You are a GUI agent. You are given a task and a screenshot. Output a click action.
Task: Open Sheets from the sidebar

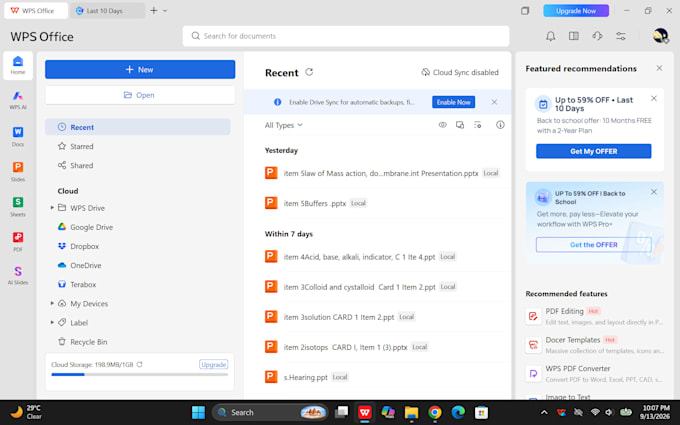18,206
